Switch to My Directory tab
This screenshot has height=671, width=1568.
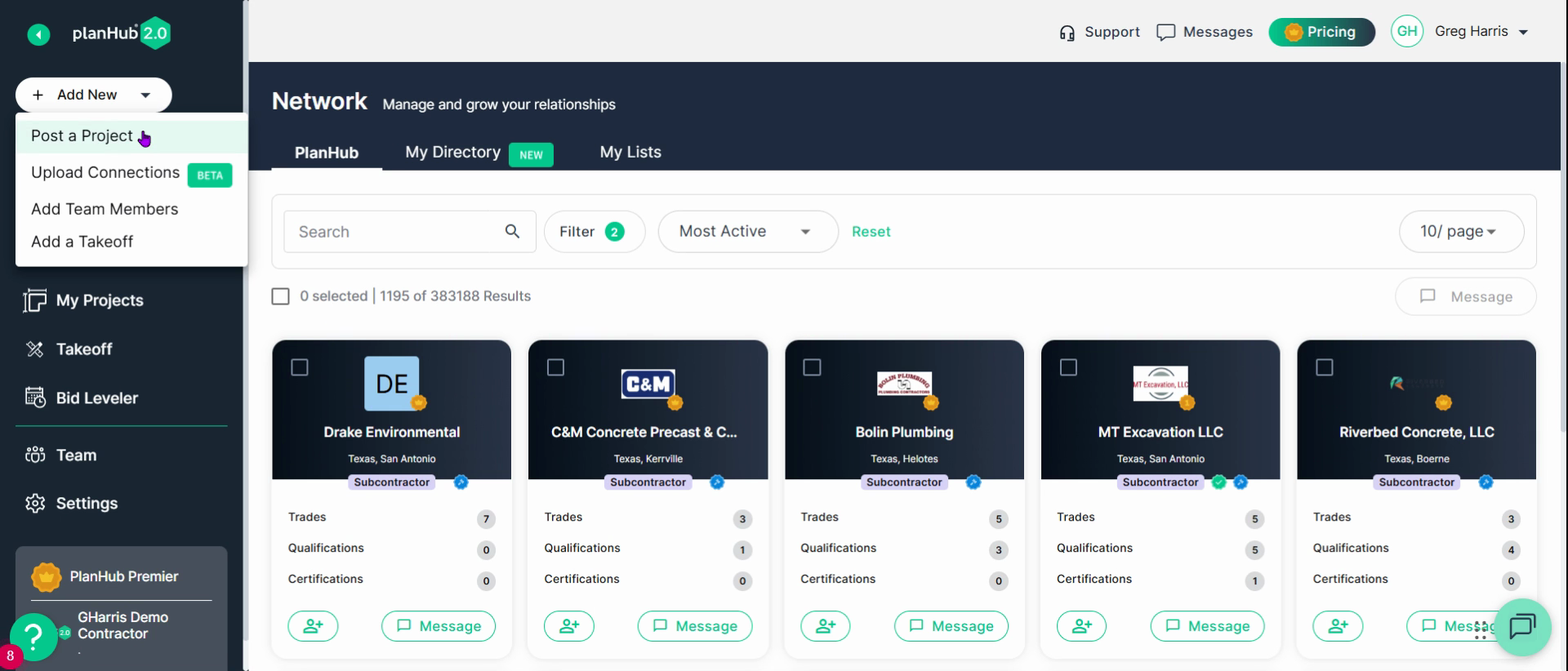(x=479, y=153)
